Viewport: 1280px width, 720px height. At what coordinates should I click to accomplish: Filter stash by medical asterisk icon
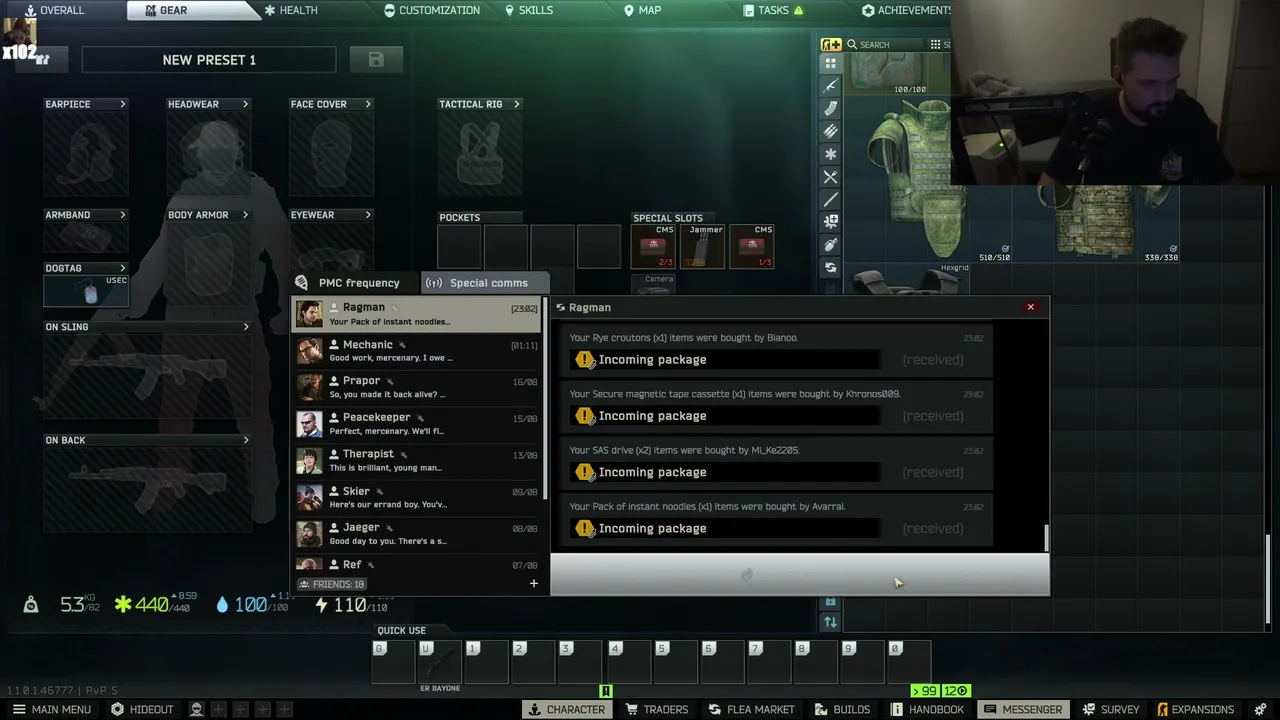pos(830,154)
